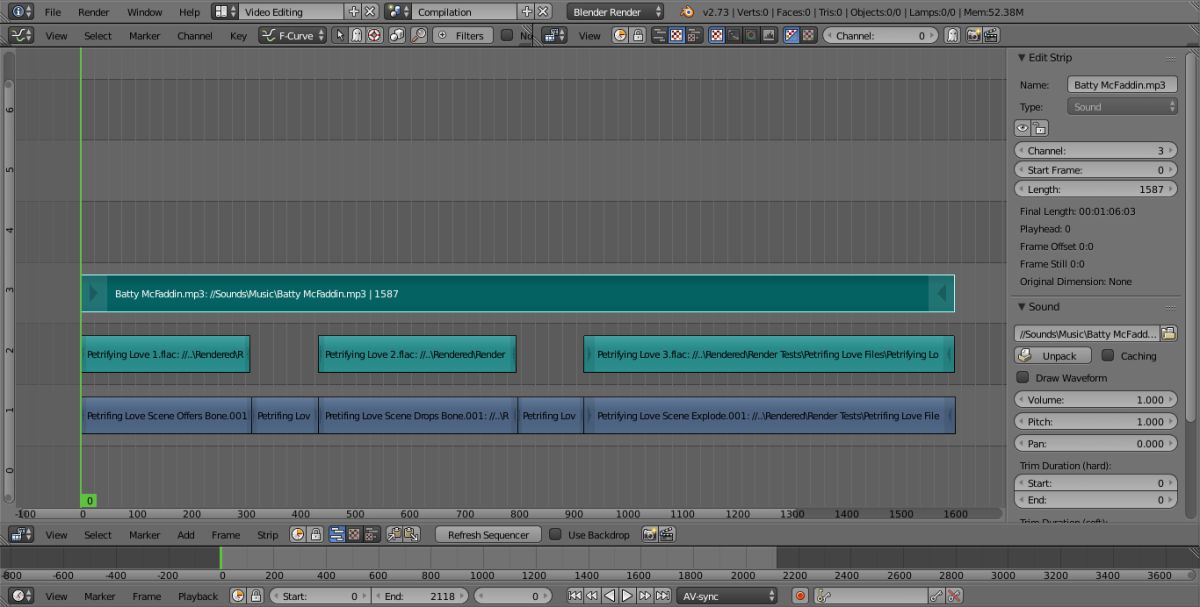Adjust the Volume slider field

[1096, 400]
